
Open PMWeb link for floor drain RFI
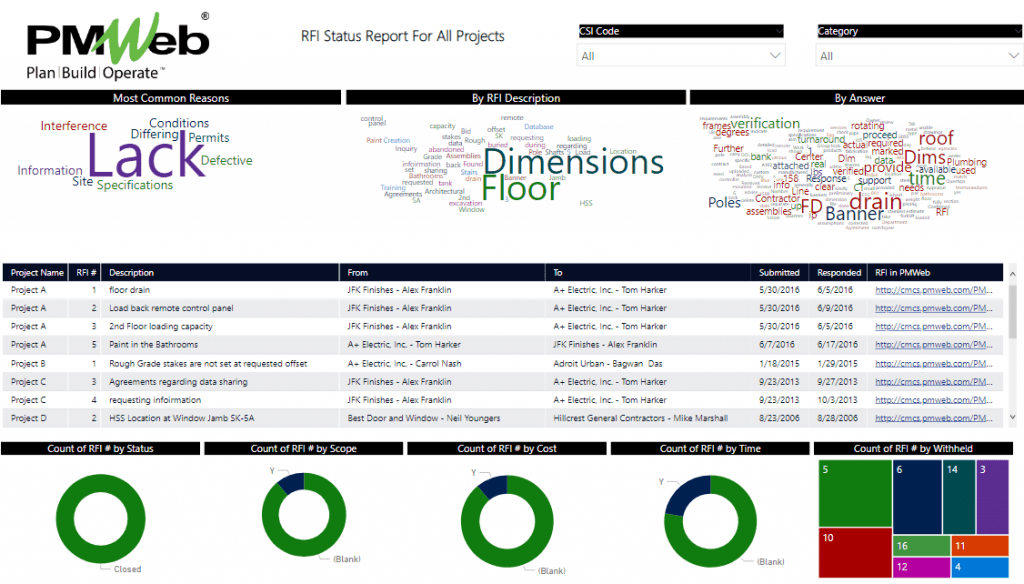(x=934, y=290)
